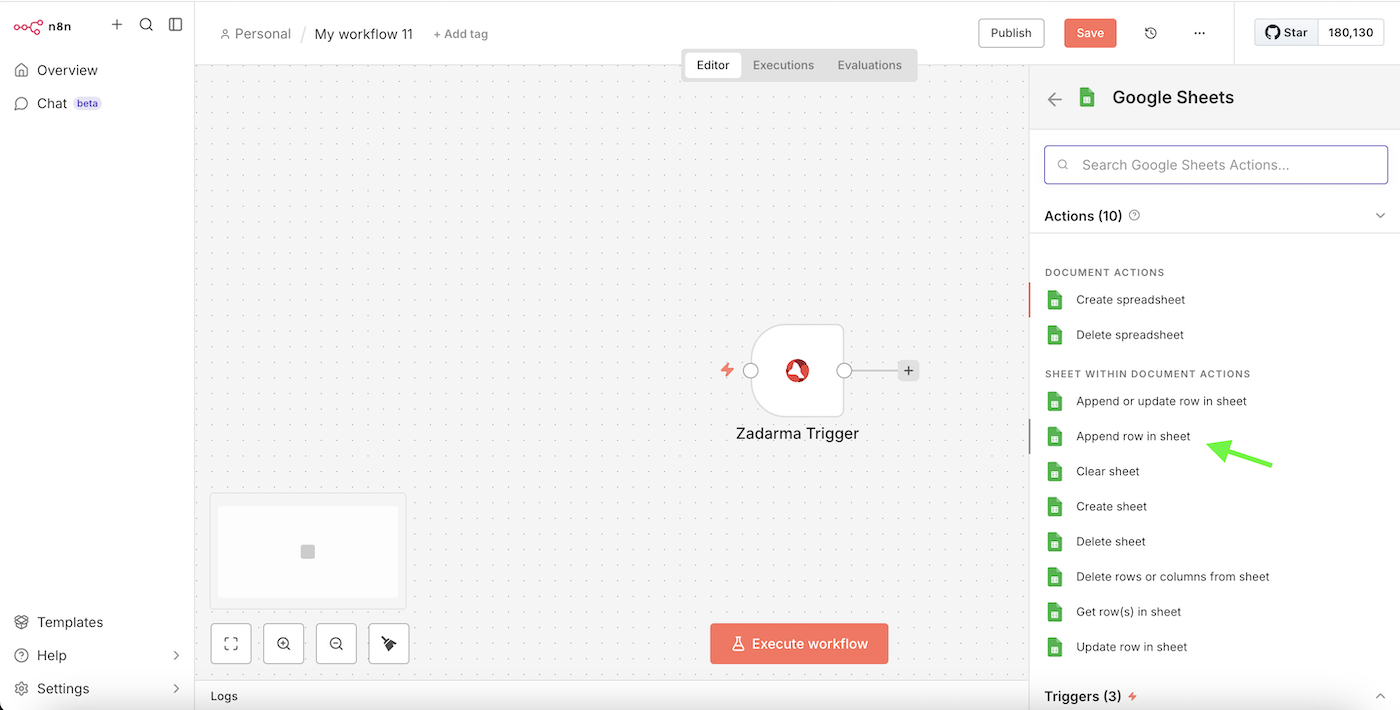Click the Sheets icon next to Update row

[x=1054, y=647]
